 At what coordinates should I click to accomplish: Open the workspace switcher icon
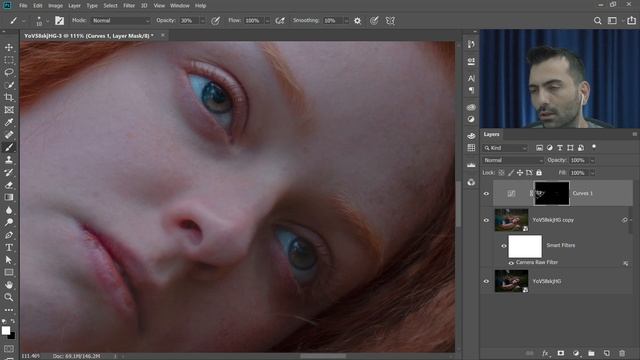(612, 20)
